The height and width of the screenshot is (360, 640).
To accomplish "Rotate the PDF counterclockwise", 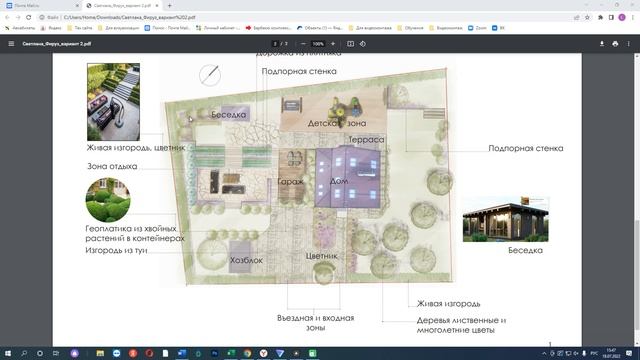I will pos(363,44).
